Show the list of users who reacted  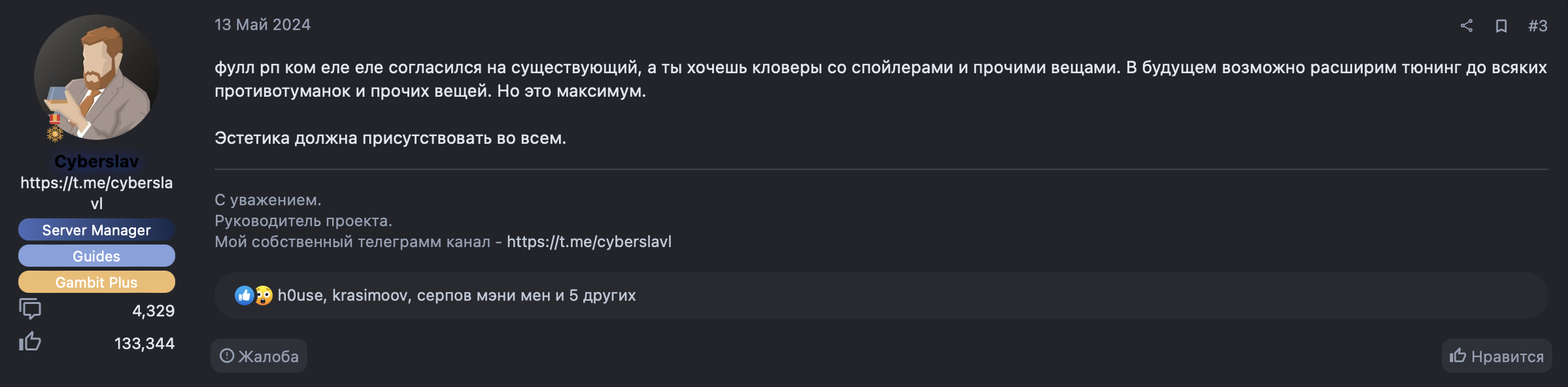pyautogui.click(x=456, y=295)
